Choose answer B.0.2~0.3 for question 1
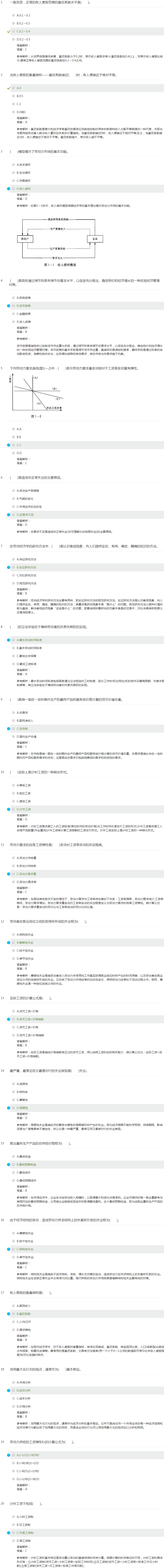This screenshot has width=164, height=1568. point(24,23)
